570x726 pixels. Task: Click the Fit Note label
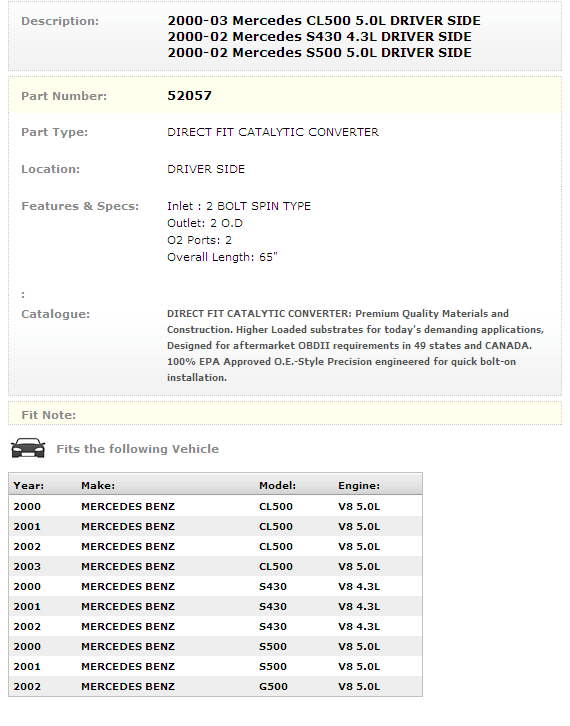49,415
